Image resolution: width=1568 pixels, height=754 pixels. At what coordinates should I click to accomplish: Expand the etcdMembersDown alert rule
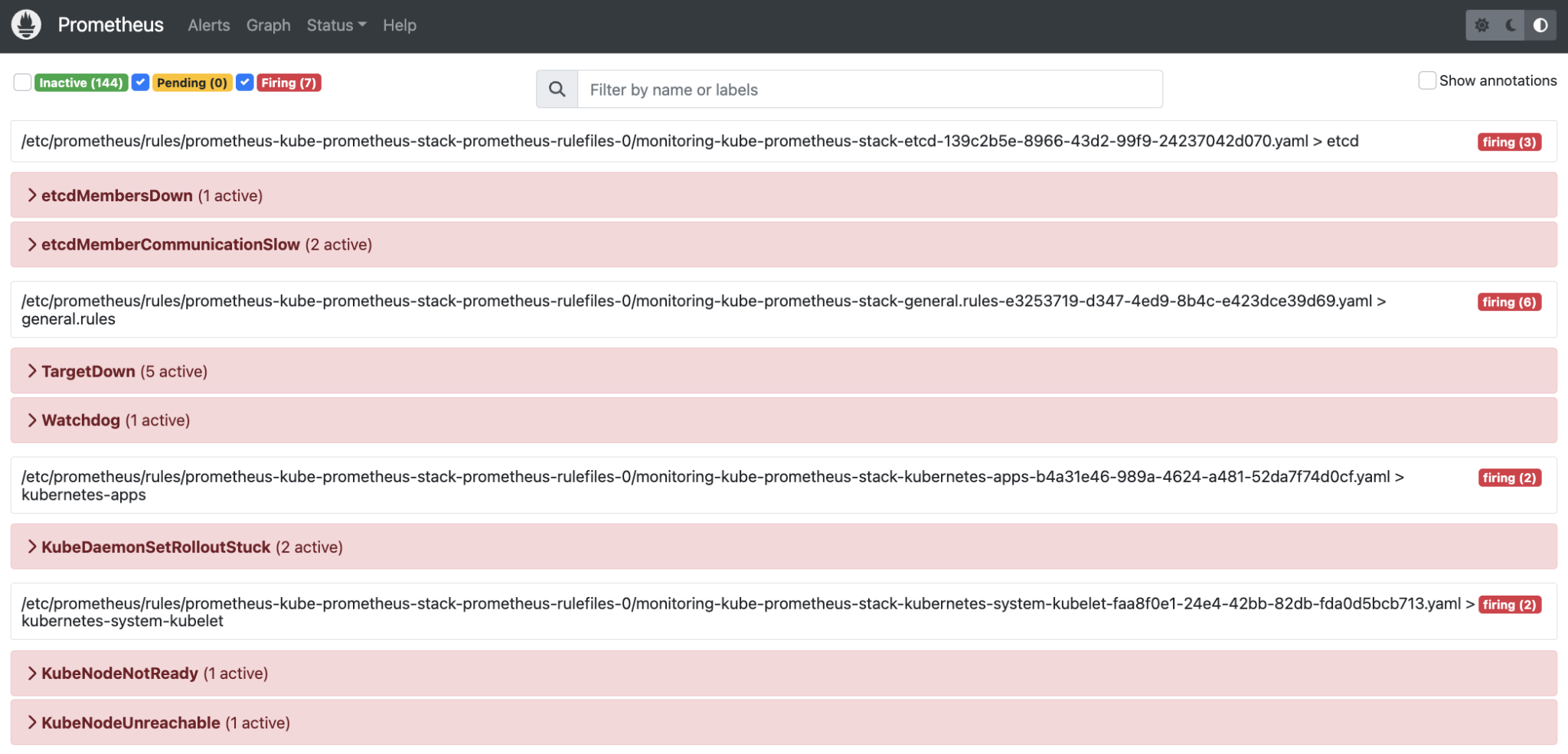116,195
